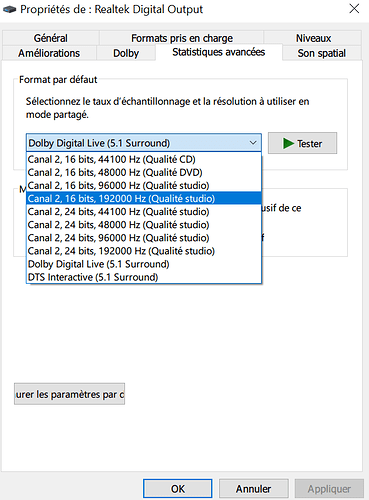This screenshot has width=369, height=500.
Task: Go to the Dolby tab
Action: pos(126,53)
